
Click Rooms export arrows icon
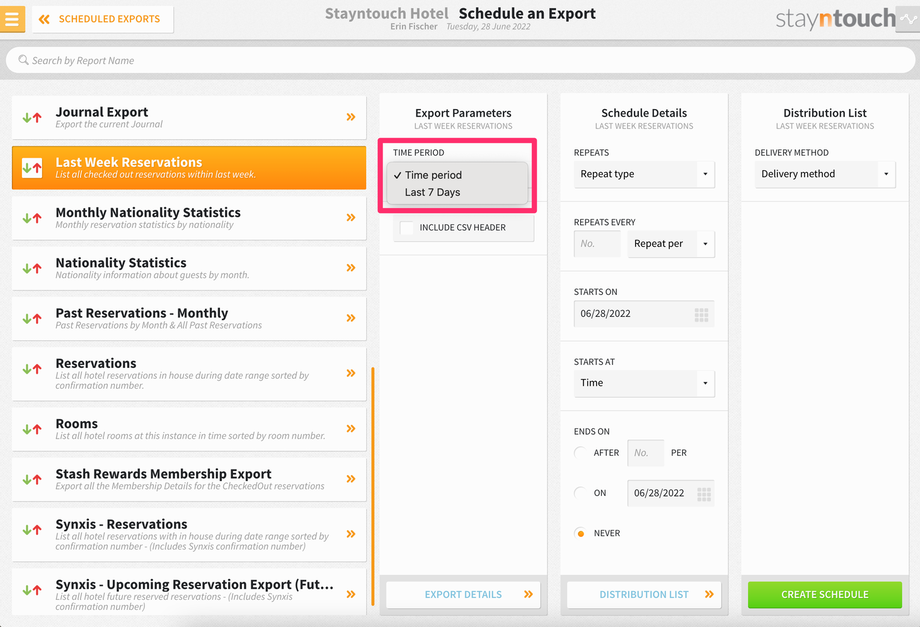point(32,429)
